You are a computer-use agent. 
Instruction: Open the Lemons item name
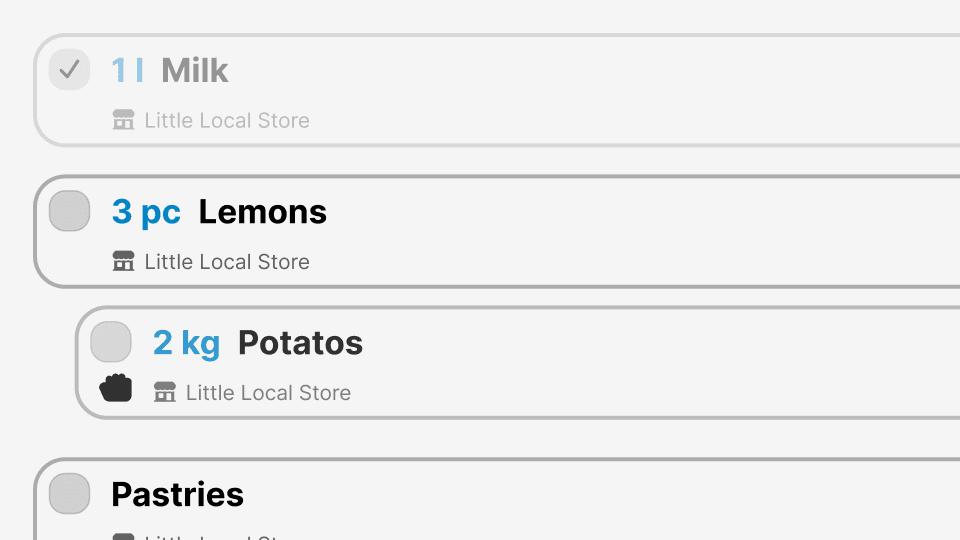tap(262, 212)
